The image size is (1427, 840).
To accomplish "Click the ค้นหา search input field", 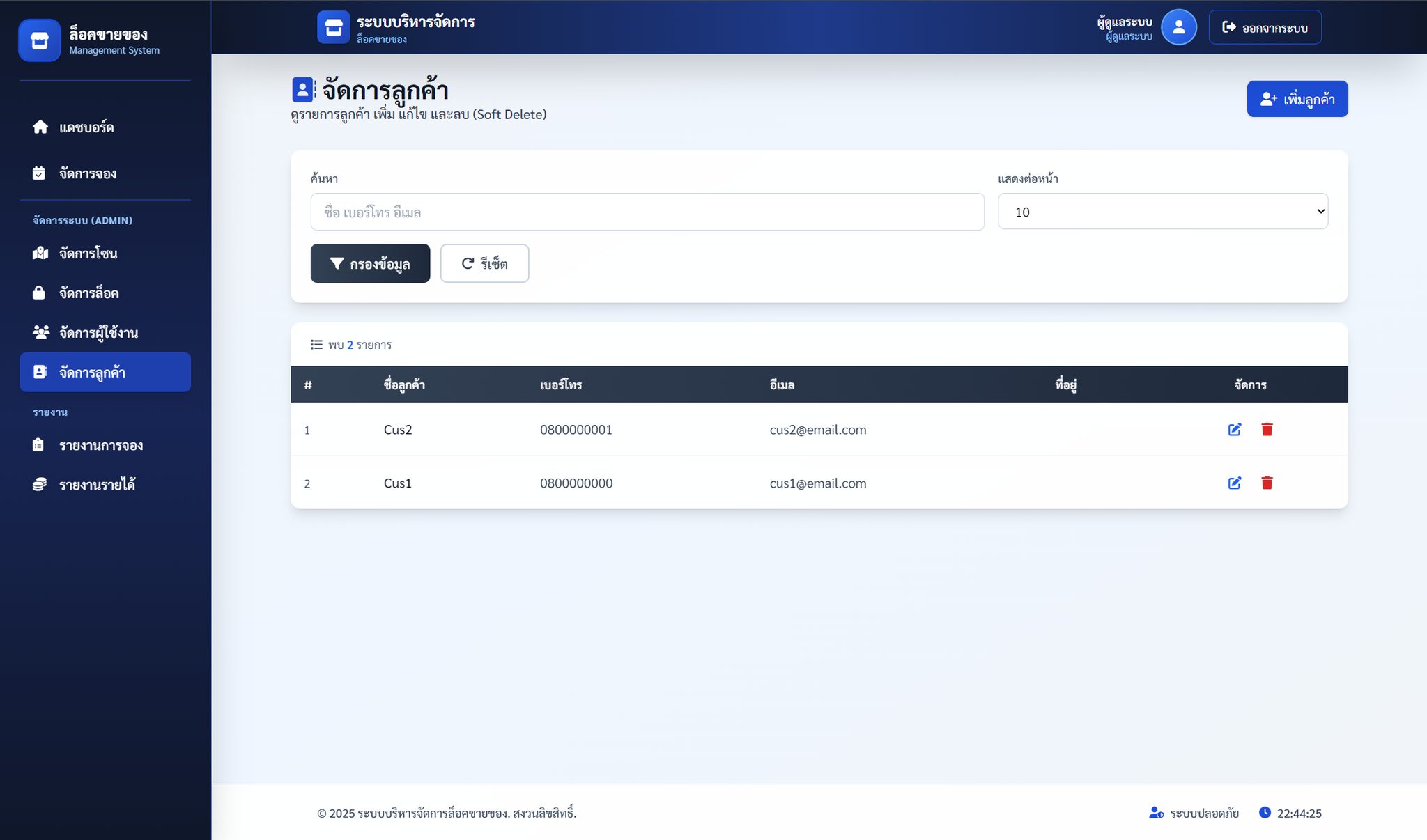I will click(647, 212).
